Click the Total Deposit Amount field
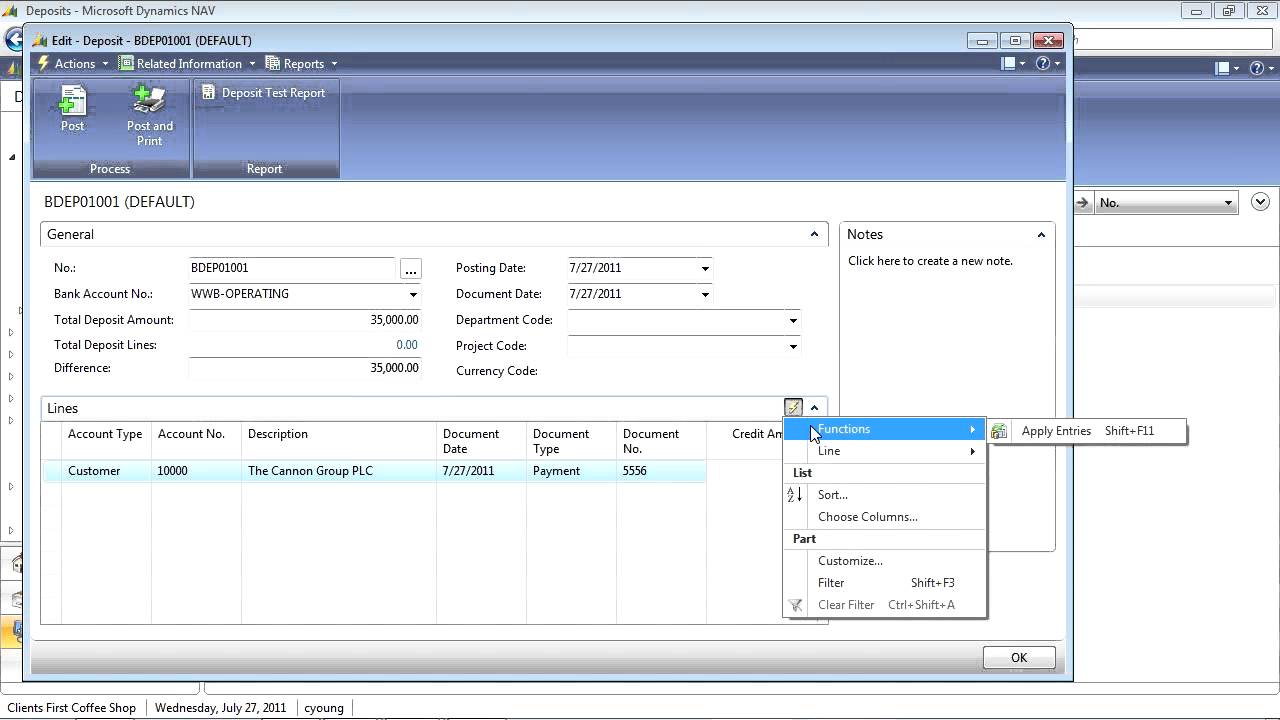The width and height of the screenshot is (1280, 720). pos(305,320)
